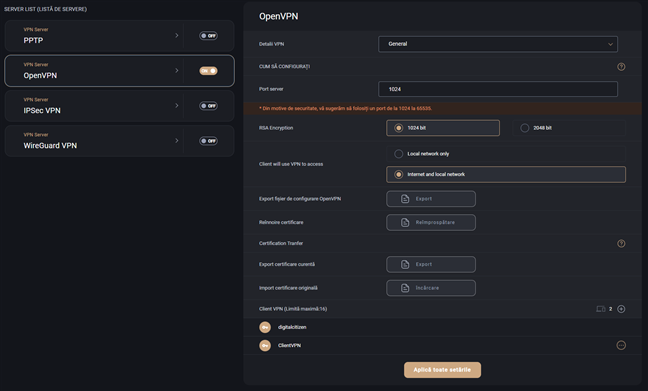648x391 pixels.
Task: Open the Detalii VPN General dropdown
Action: [x=498, y=44]
